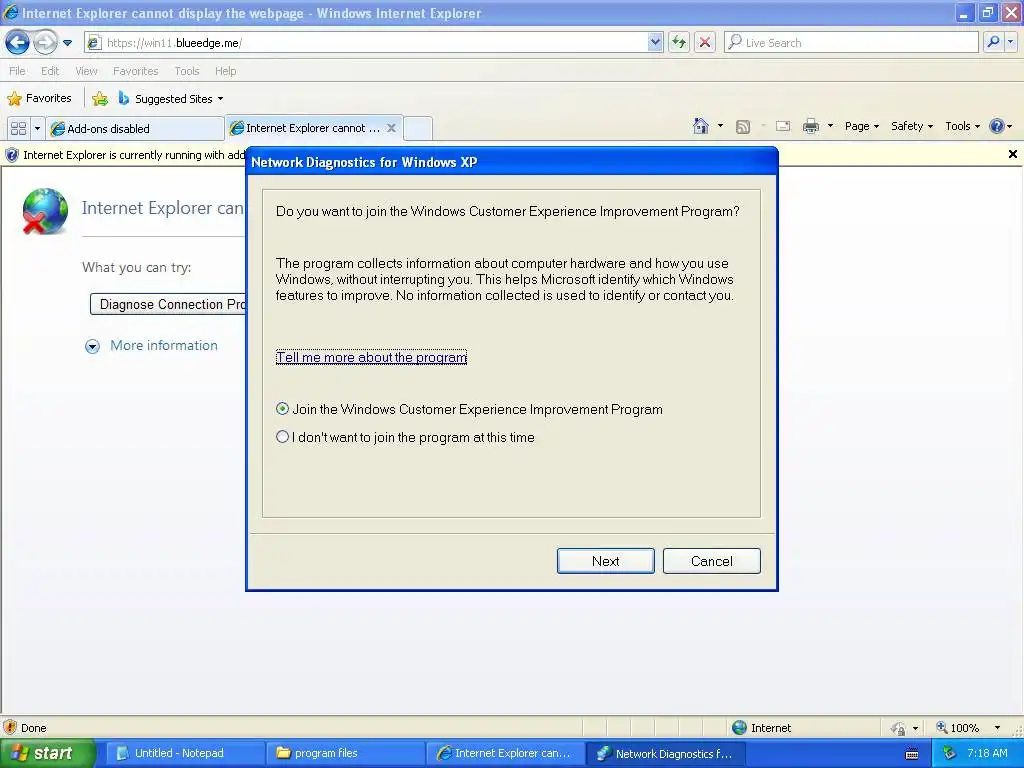This screenshot has width=1024, height=768.
Task: Open the View menu
Action: [86, 71]
